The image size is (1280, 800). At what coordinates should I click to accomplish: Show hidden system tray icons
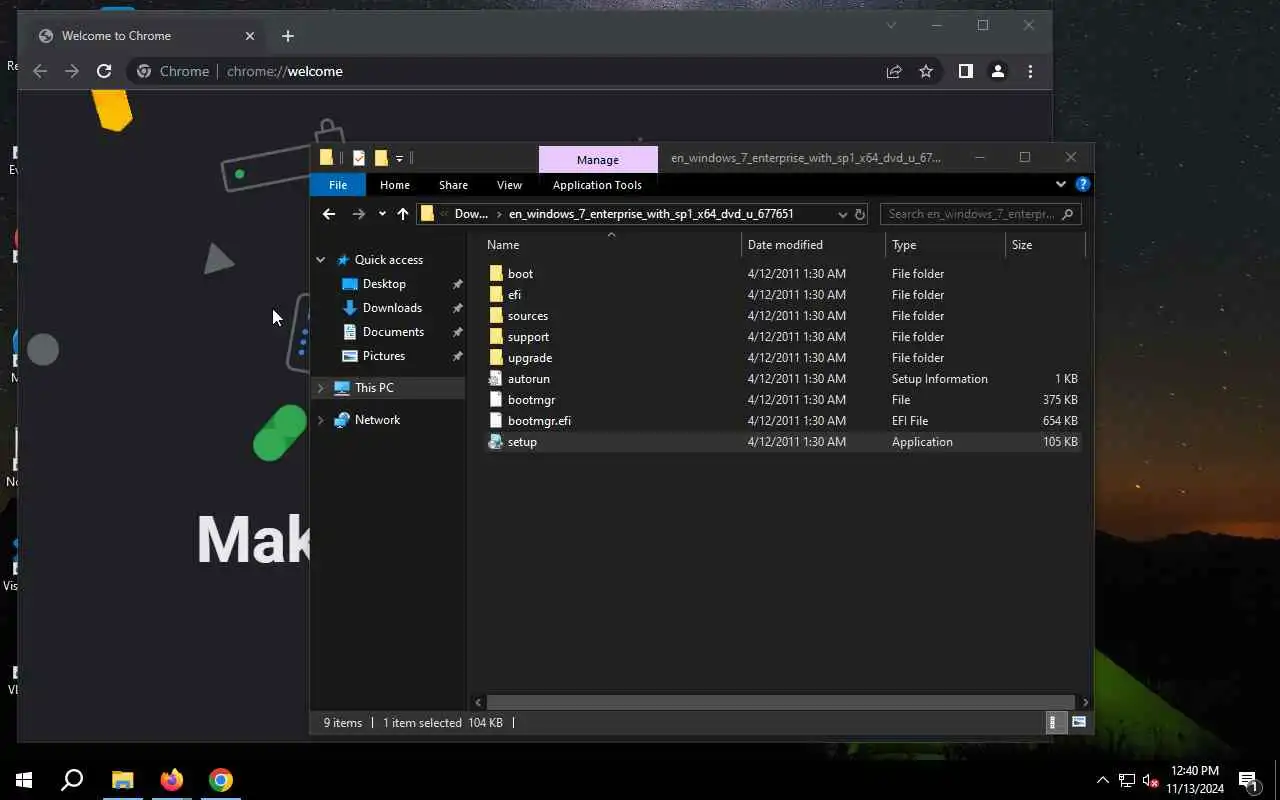tap(1102, 780)
